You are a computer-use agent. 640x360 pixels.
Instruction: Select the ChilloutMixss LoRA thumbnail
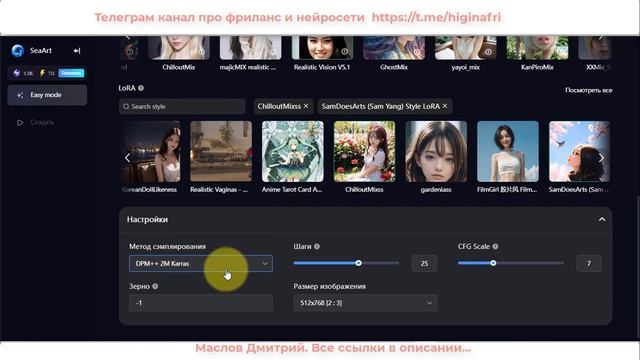click(364, 151)
